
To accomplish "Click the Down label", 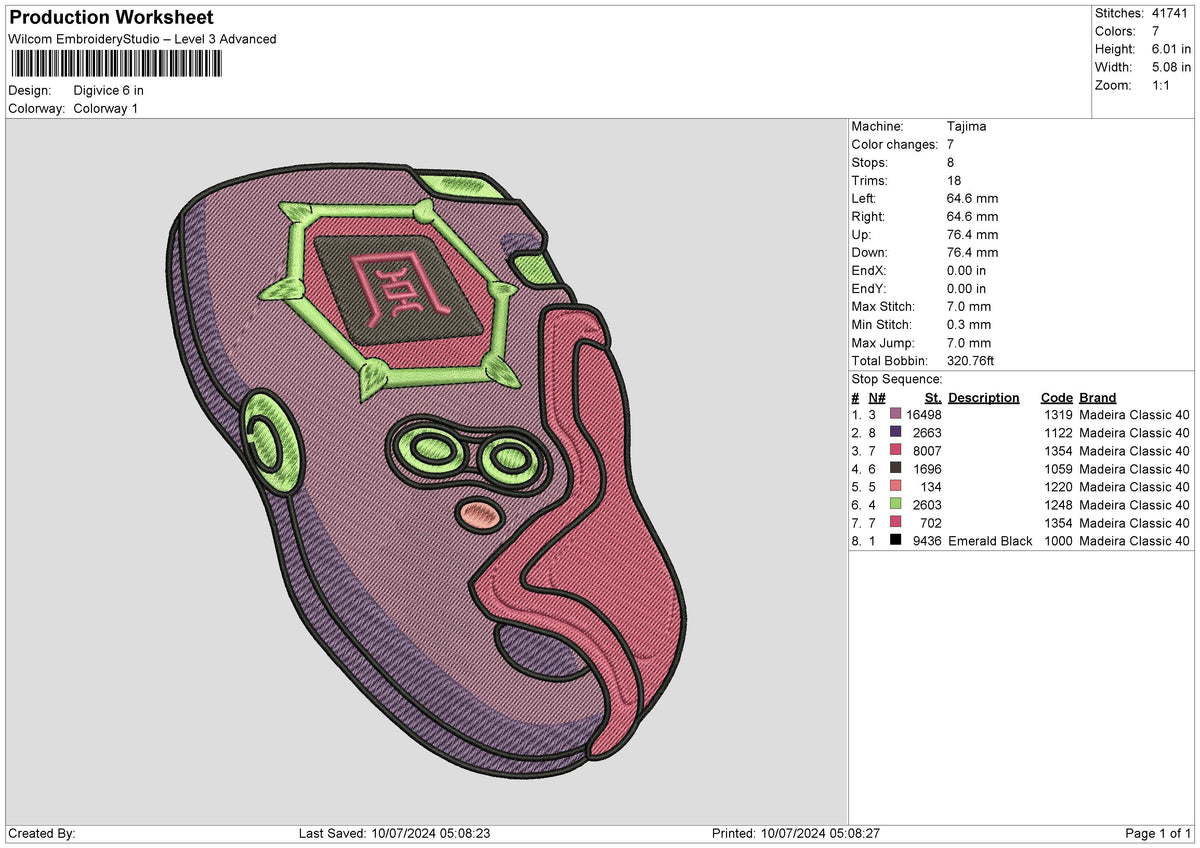I will pyautogui.click(x=869, y=253).
